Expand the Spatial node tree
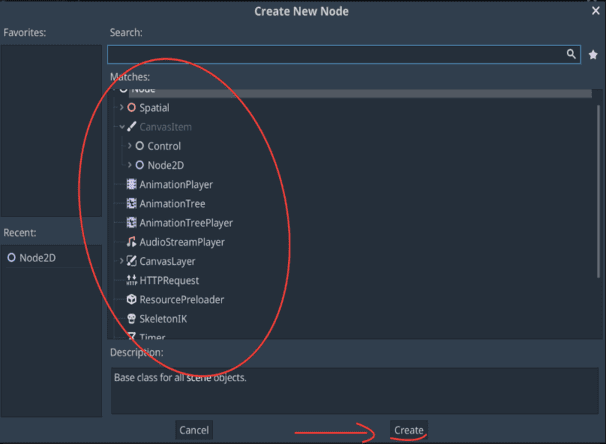 point(121,108)
